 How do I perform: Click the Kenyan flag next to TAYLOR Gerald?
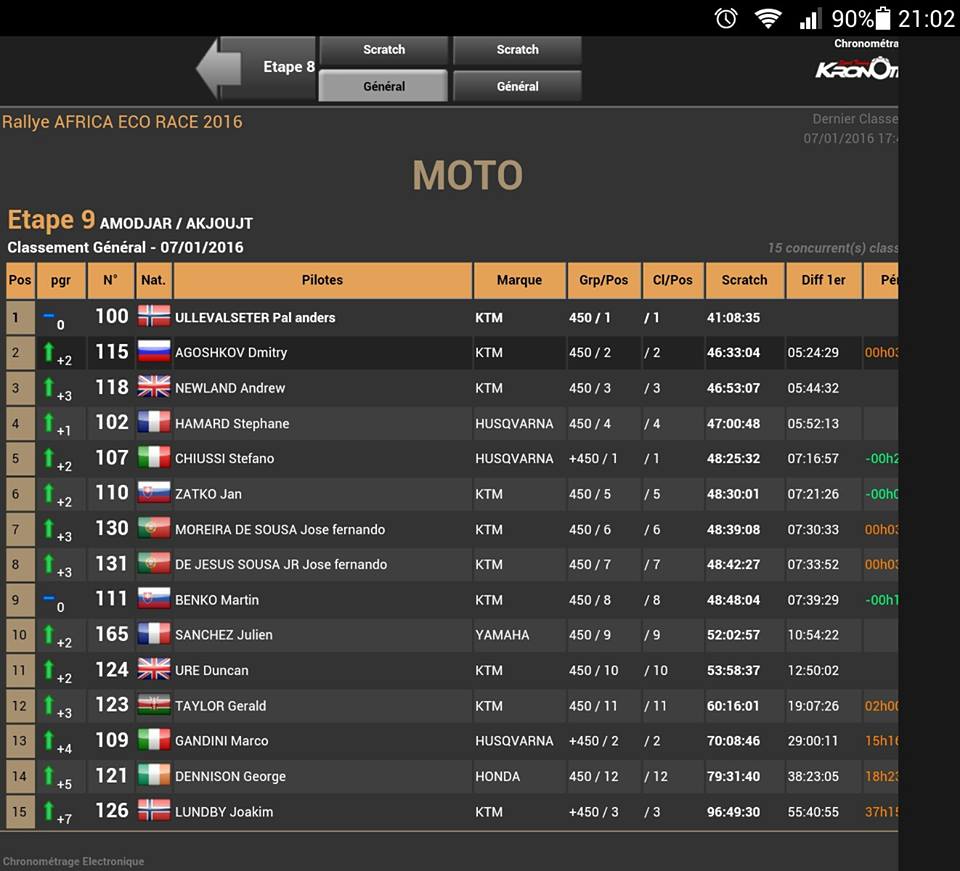click(154, 705)
